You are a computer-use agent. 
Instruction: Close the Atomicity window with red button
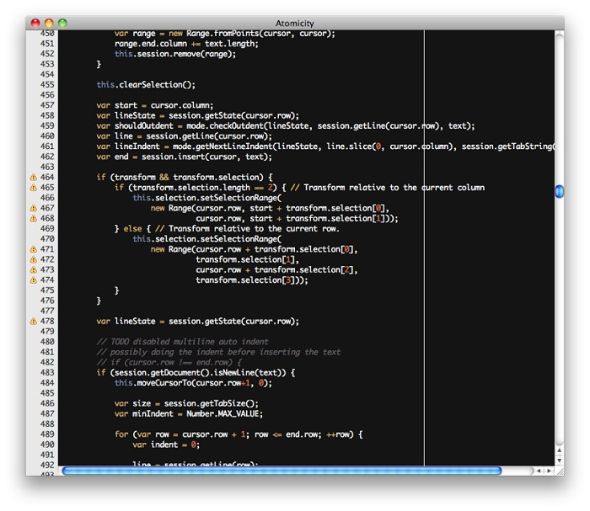(35, 23)
